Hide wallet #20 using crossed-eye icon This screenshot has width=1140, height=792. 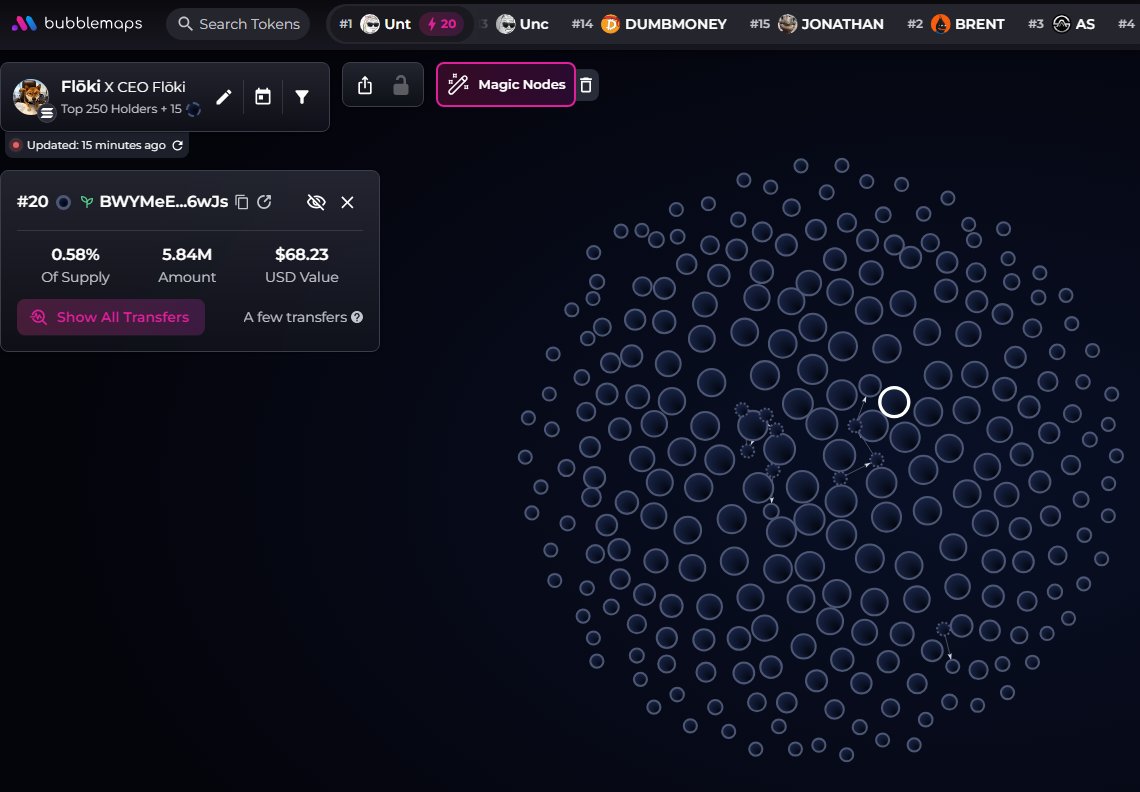[x=316, y=202]
